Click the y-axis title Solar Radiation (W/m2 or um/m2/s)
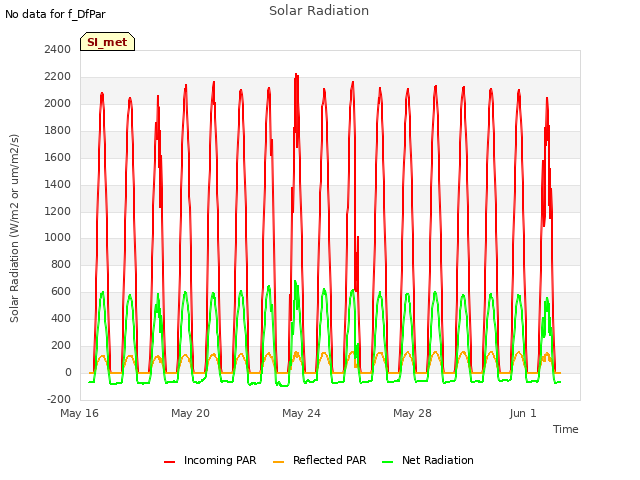The height and width of the screenshot is (480, 640). click(x=14, y=228)
